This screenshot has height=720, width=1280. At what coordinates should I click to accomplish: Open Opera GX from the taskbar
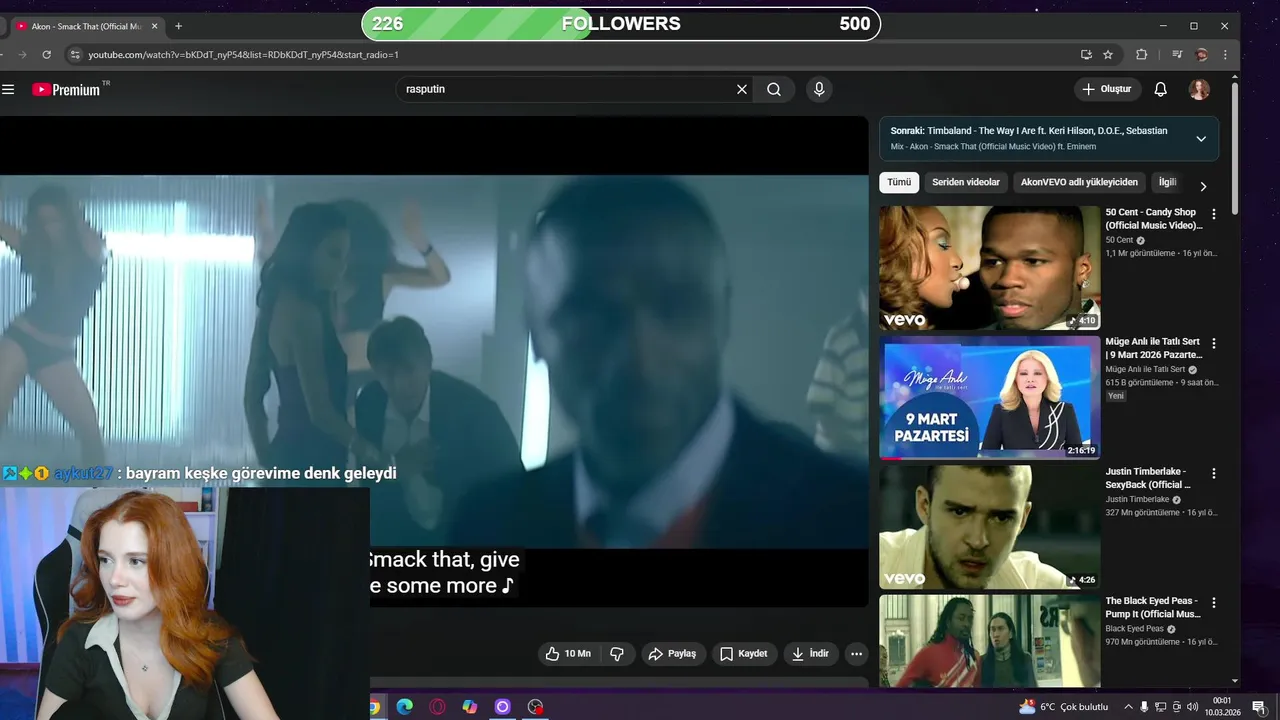click(437, 707)
